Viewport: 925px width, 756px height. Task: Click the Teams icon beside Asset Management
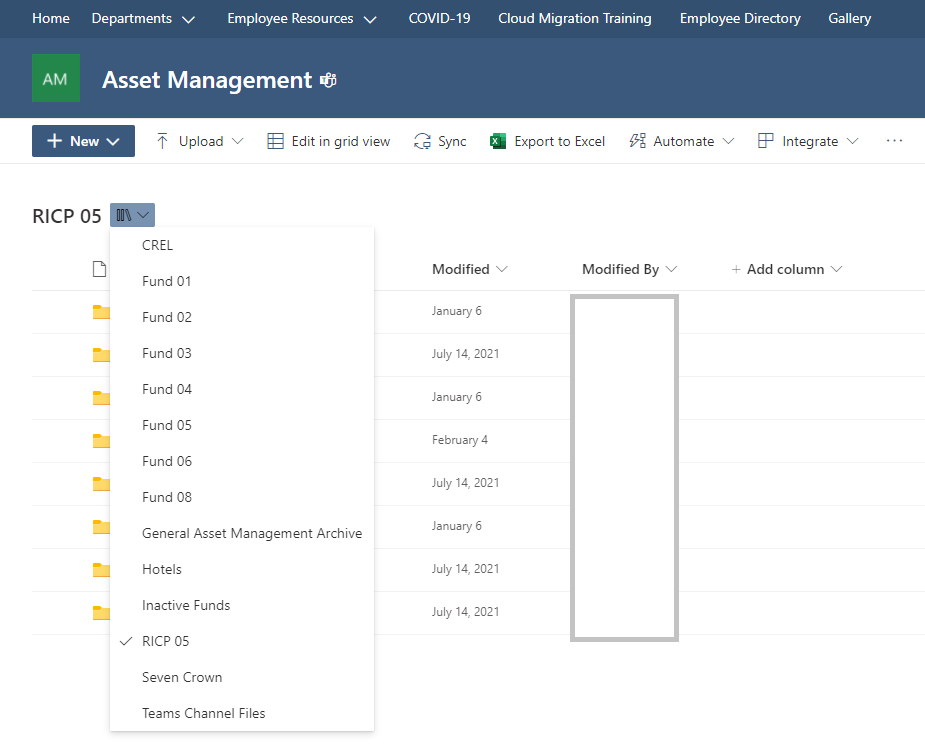point(329,80)
